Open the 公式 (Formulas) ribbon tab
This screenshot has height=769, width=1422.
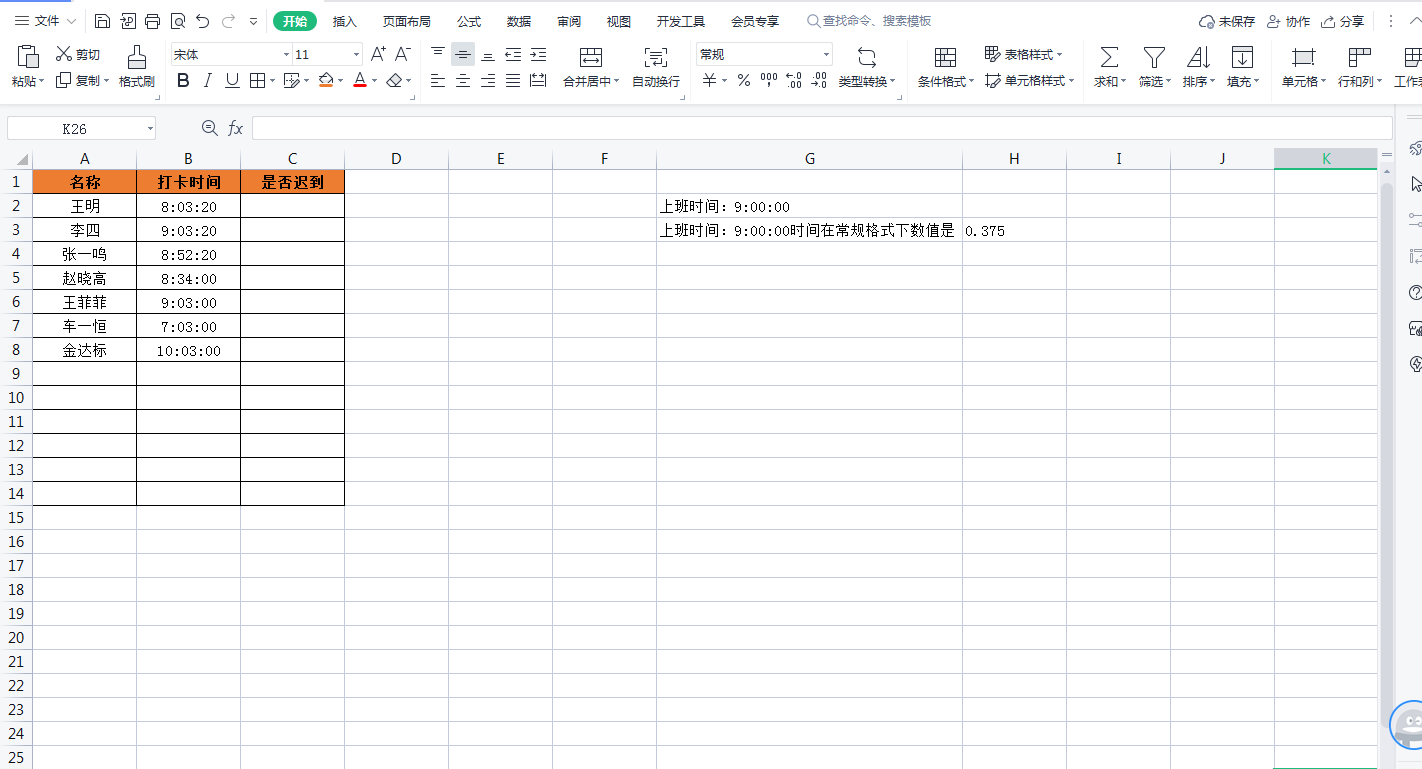point(469,21)
